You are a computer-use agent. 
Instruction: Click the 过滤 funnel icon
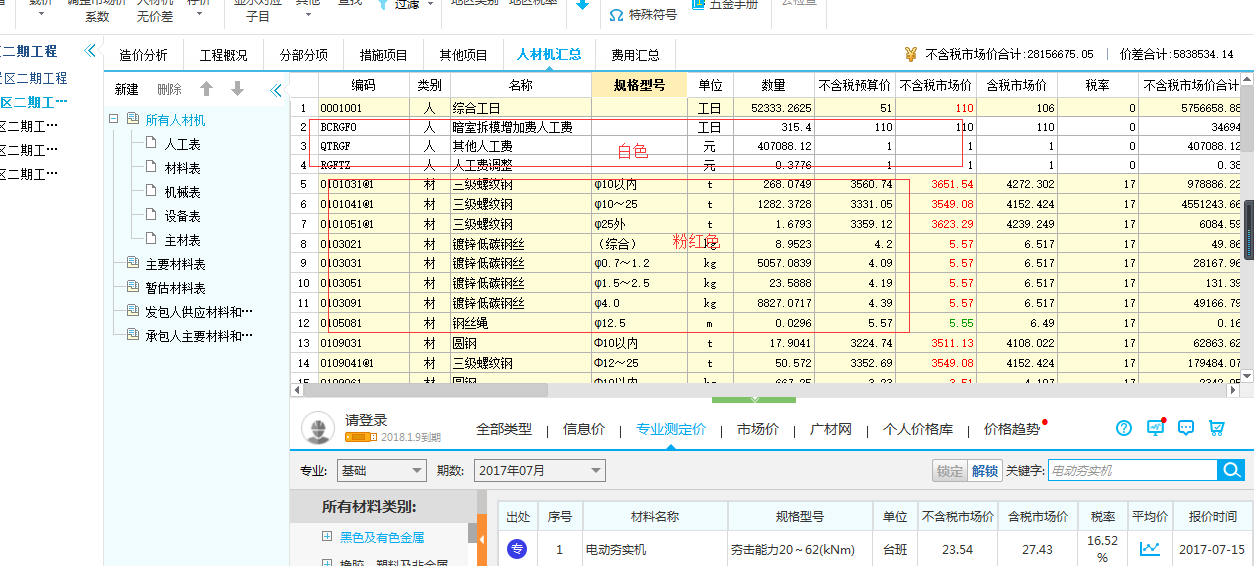(385, 5)
